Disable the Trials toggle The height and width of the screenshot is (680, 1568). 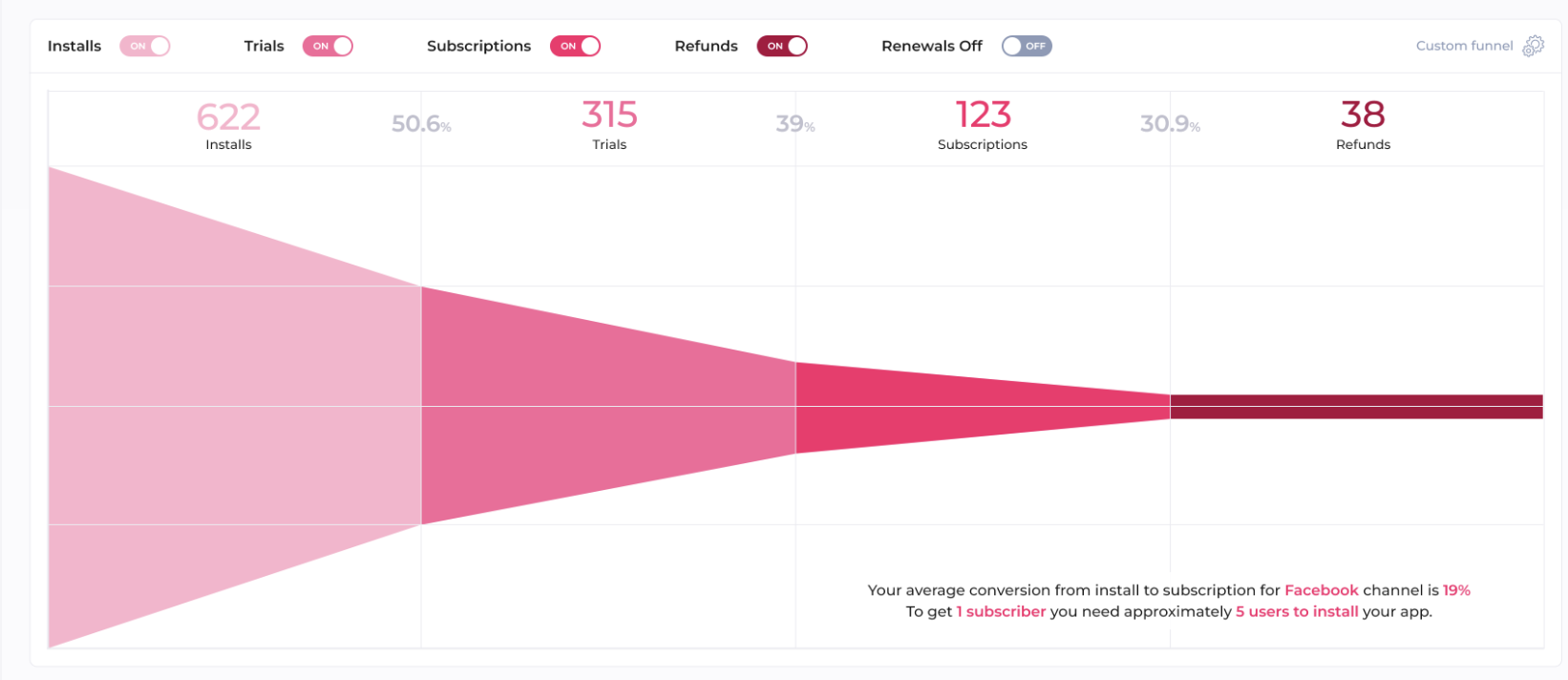point(328,46)
